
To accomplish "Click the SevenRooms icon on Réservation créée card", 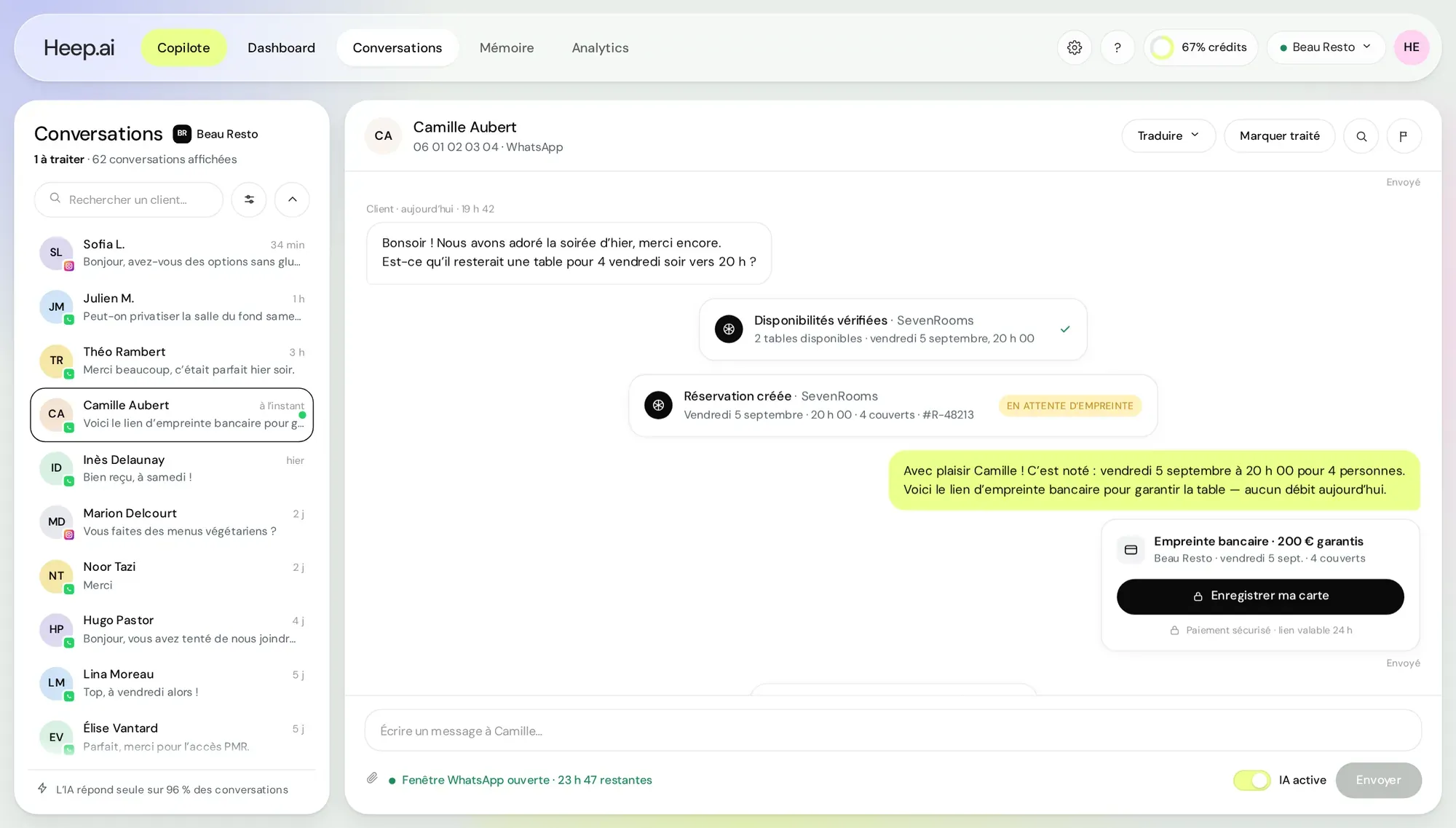I will click(x=658, y=406).
